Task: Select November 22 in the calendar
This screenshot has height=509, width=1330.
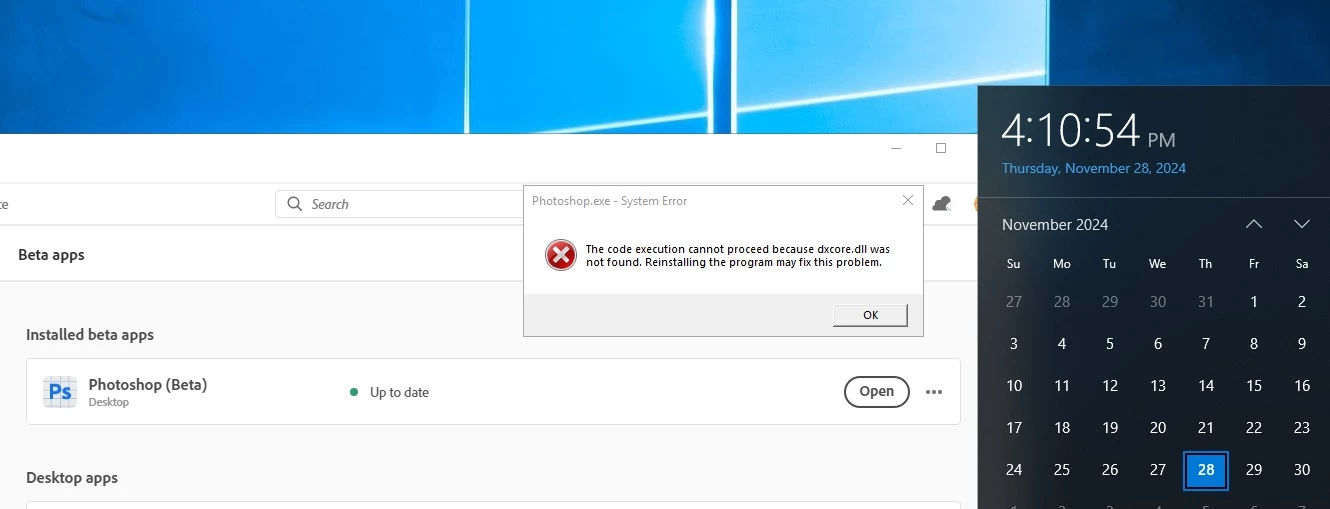Action: 1254,428
